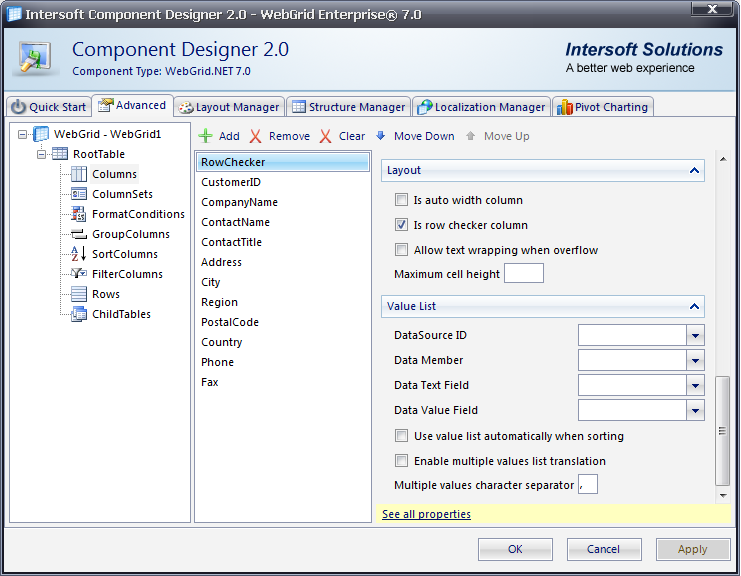Uncheck Is row checker column

(402, 225)
